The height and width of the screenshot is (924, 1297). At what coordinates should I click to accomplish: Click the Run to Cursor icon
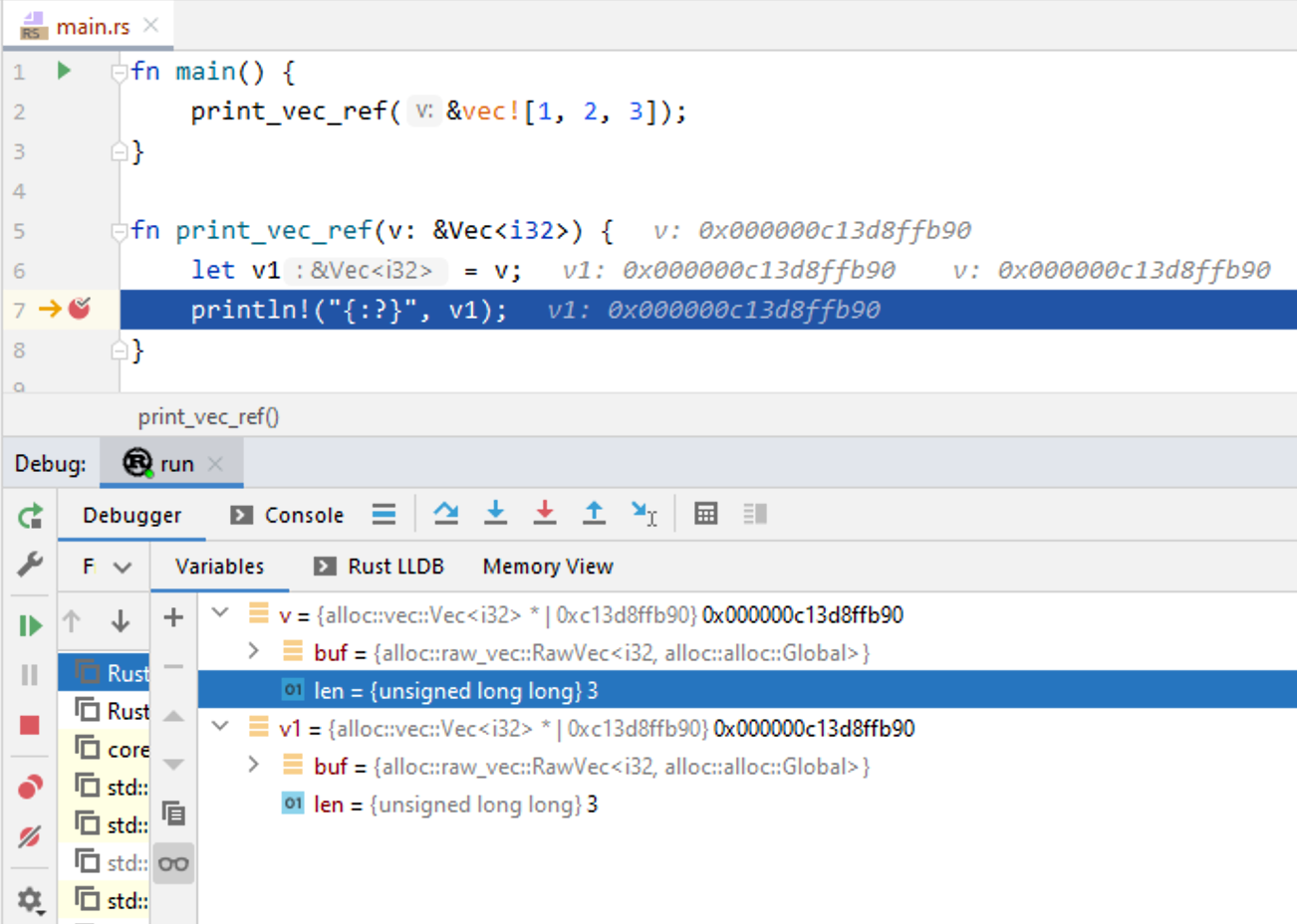click(644, 513)
